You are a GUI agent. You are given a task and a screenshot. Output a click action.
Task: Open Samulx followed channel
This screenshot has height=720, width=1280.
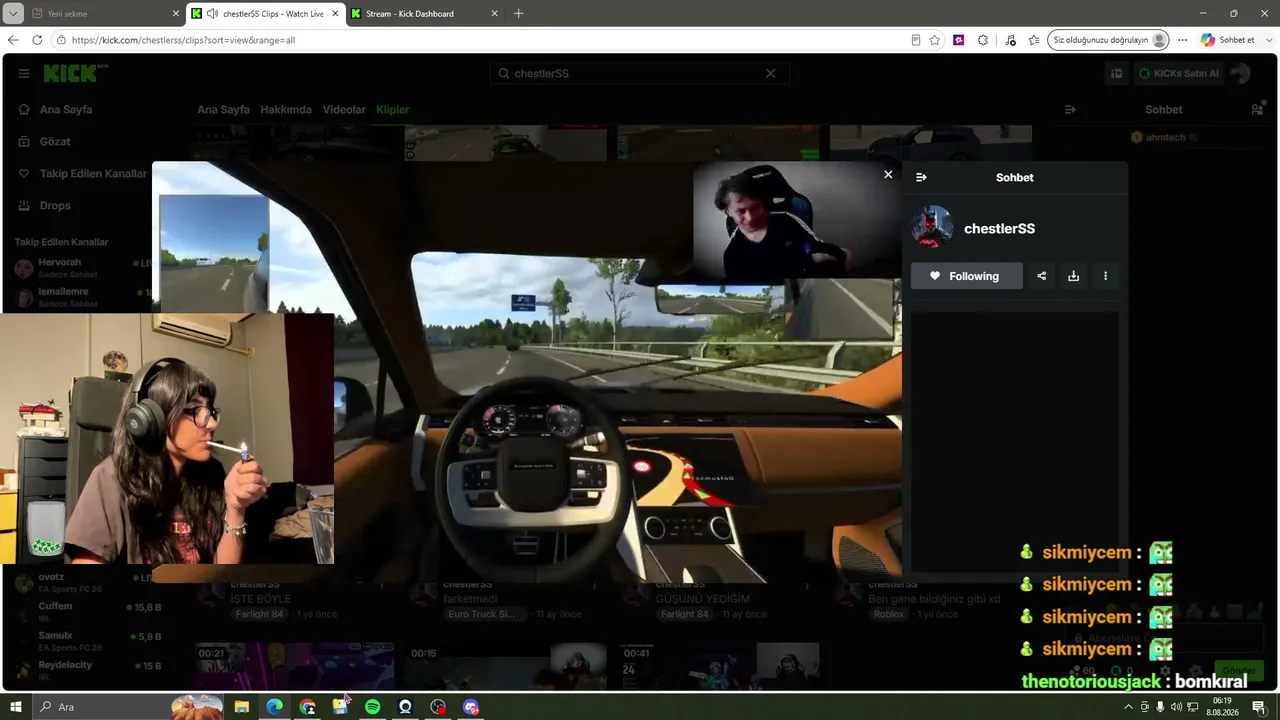pos(88,640)
